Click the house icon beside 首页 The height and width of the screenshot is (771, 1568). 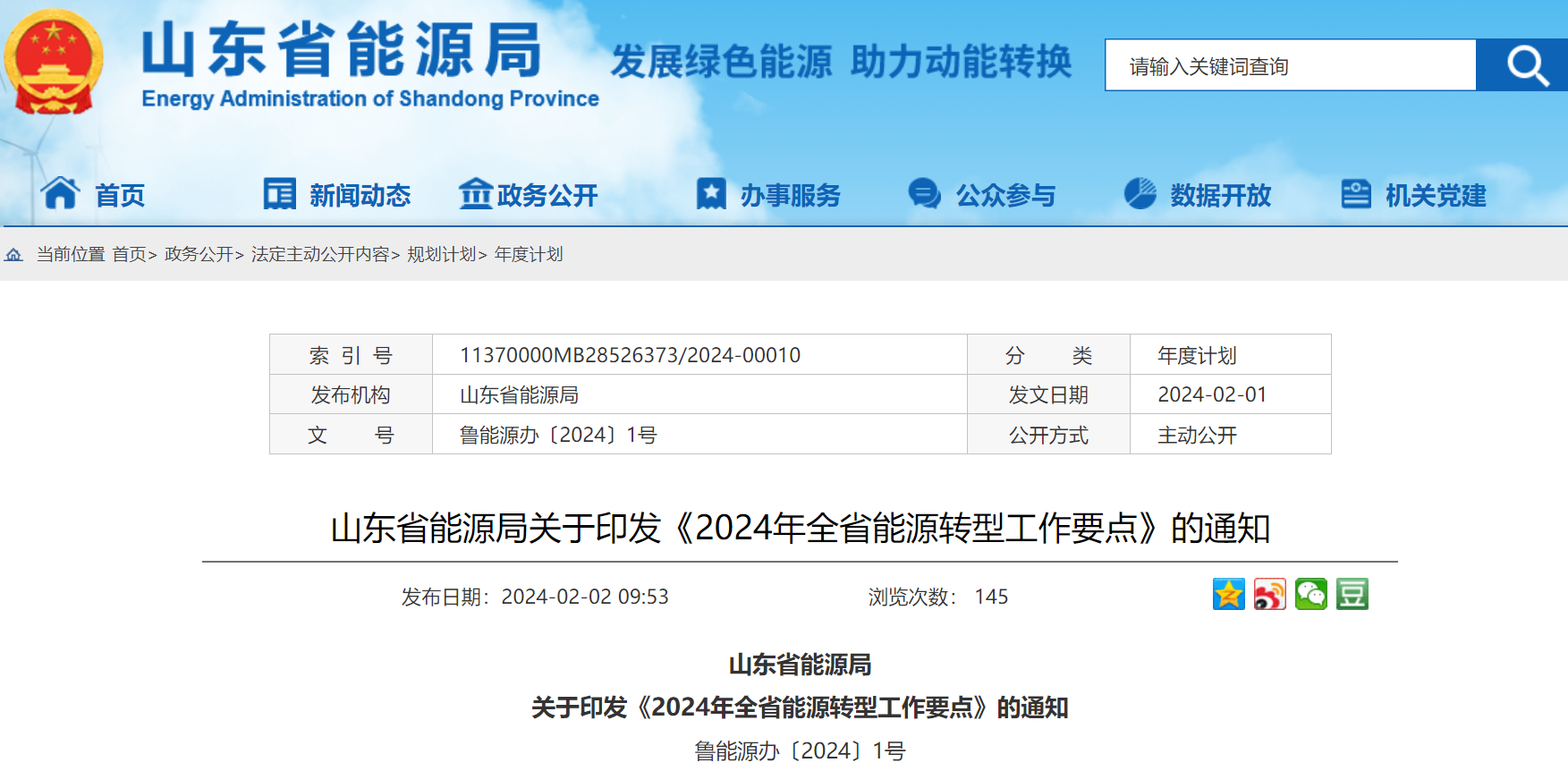coord(60,193)
